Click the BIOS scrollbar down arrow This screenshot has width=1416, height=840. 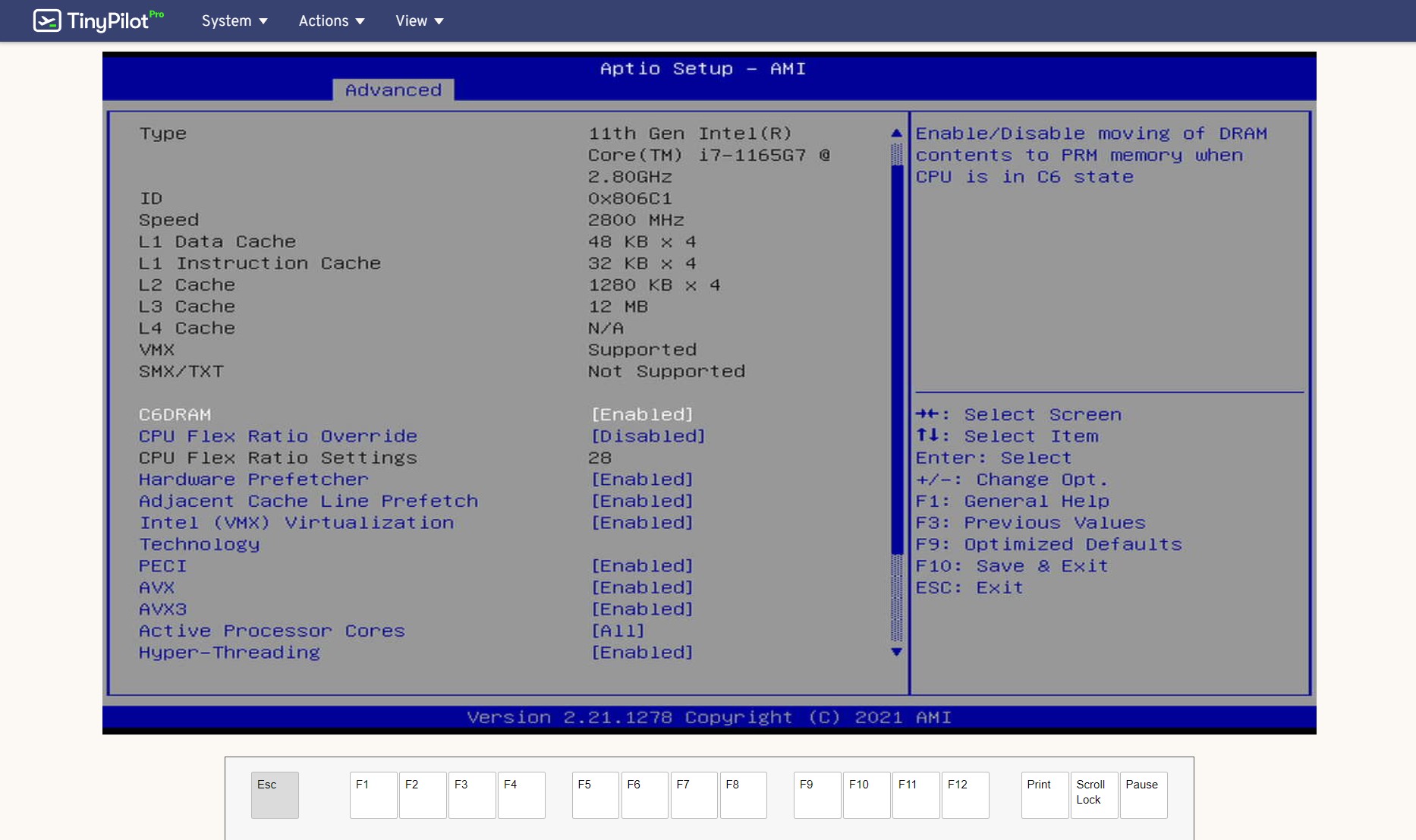coord(896,652)
